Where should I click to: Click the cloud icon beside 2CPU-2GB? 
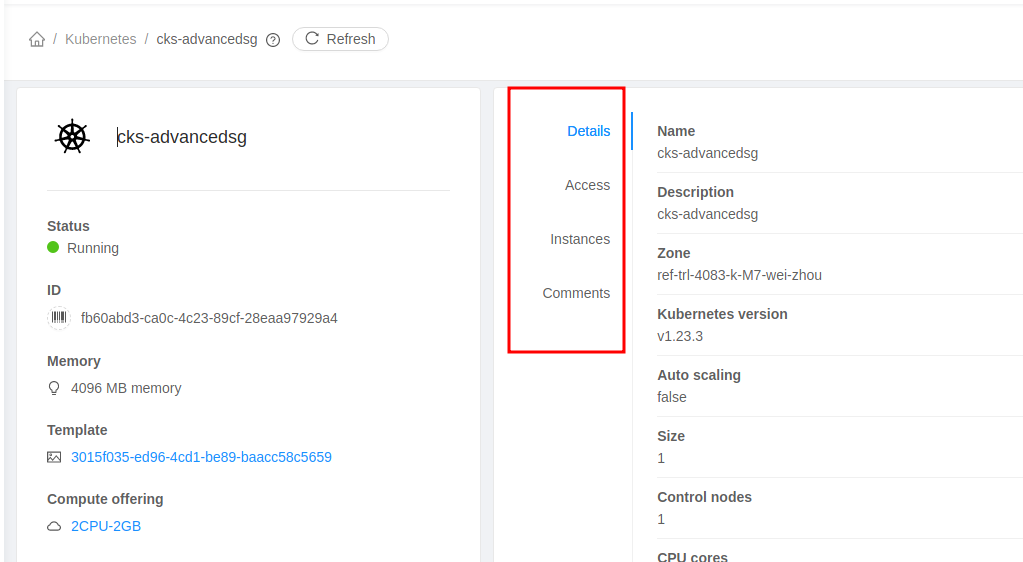pyautogui.click(x=54, y=526)
